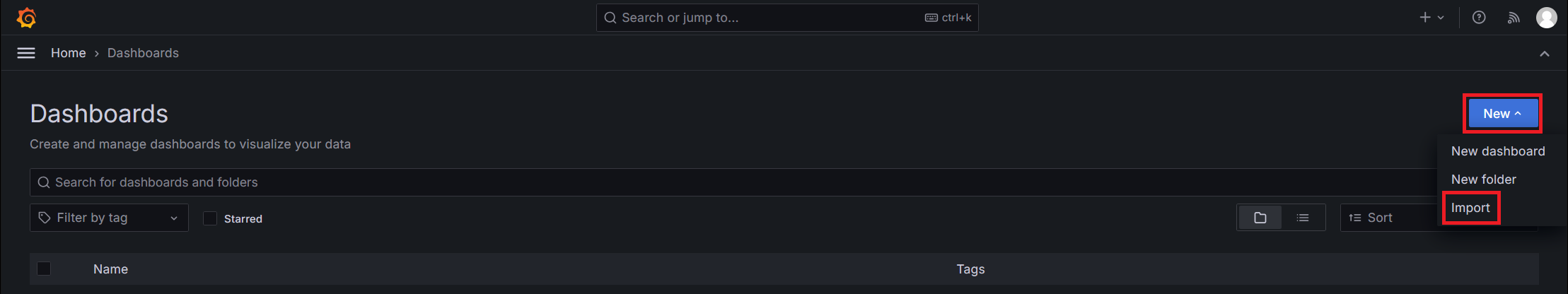
Task: Open the hamburger navigation menu
Action: [26, 53]
